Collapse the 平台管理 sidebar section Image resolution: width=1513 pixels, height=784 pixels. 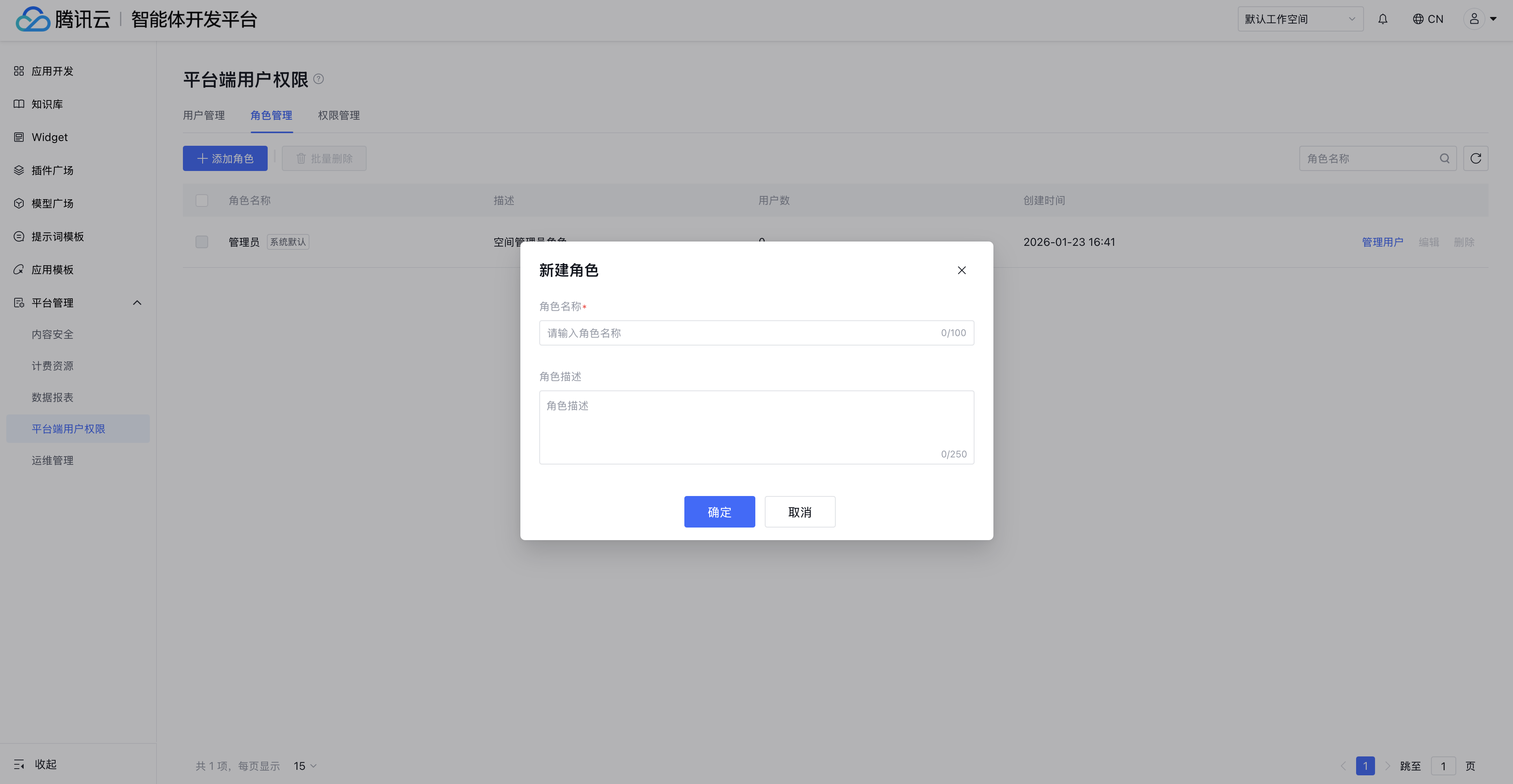[x=137, y=303]
